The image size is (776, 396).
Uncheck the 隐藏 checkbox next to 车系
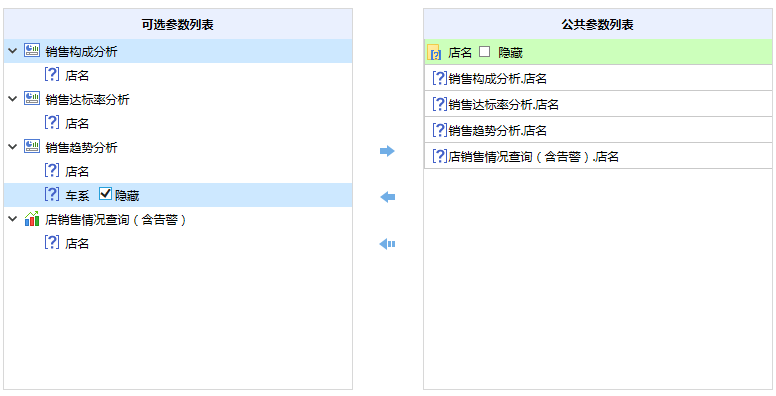click(105, 194)
